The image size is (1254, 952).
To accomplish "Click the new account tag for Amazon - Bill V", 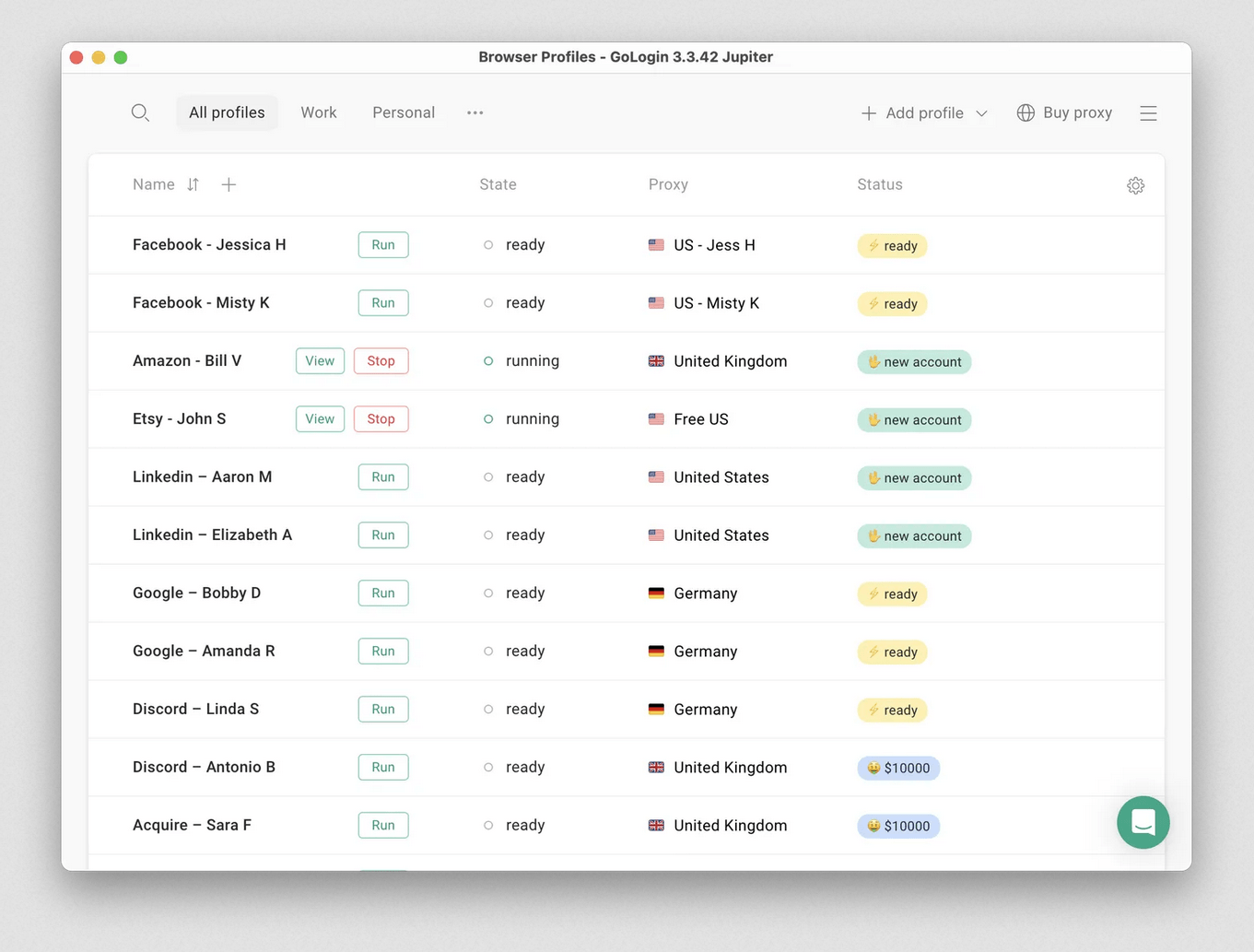I will click(914, 362).
